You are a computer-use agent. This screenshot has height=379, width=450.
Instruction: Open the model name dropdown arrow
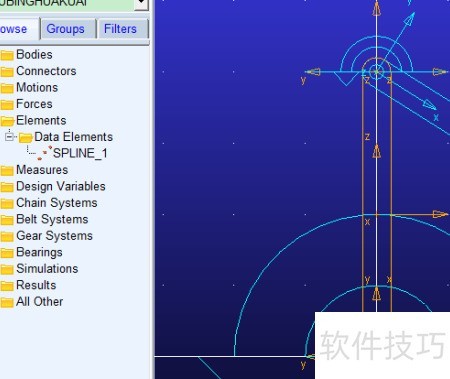(x=141, y=3)
